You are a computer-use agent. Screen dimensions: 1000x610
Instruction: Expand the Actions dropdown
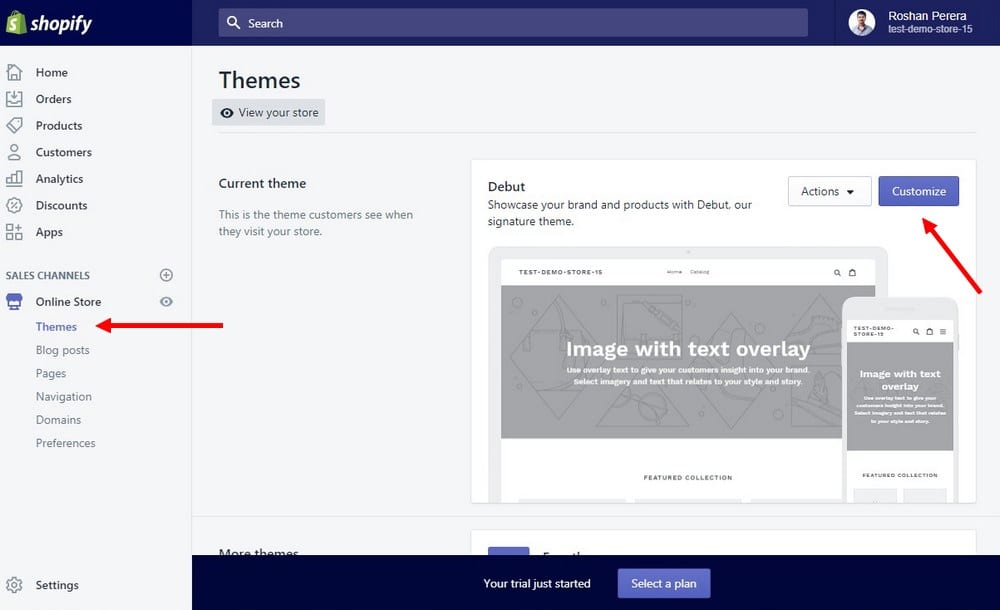[829, 191]
